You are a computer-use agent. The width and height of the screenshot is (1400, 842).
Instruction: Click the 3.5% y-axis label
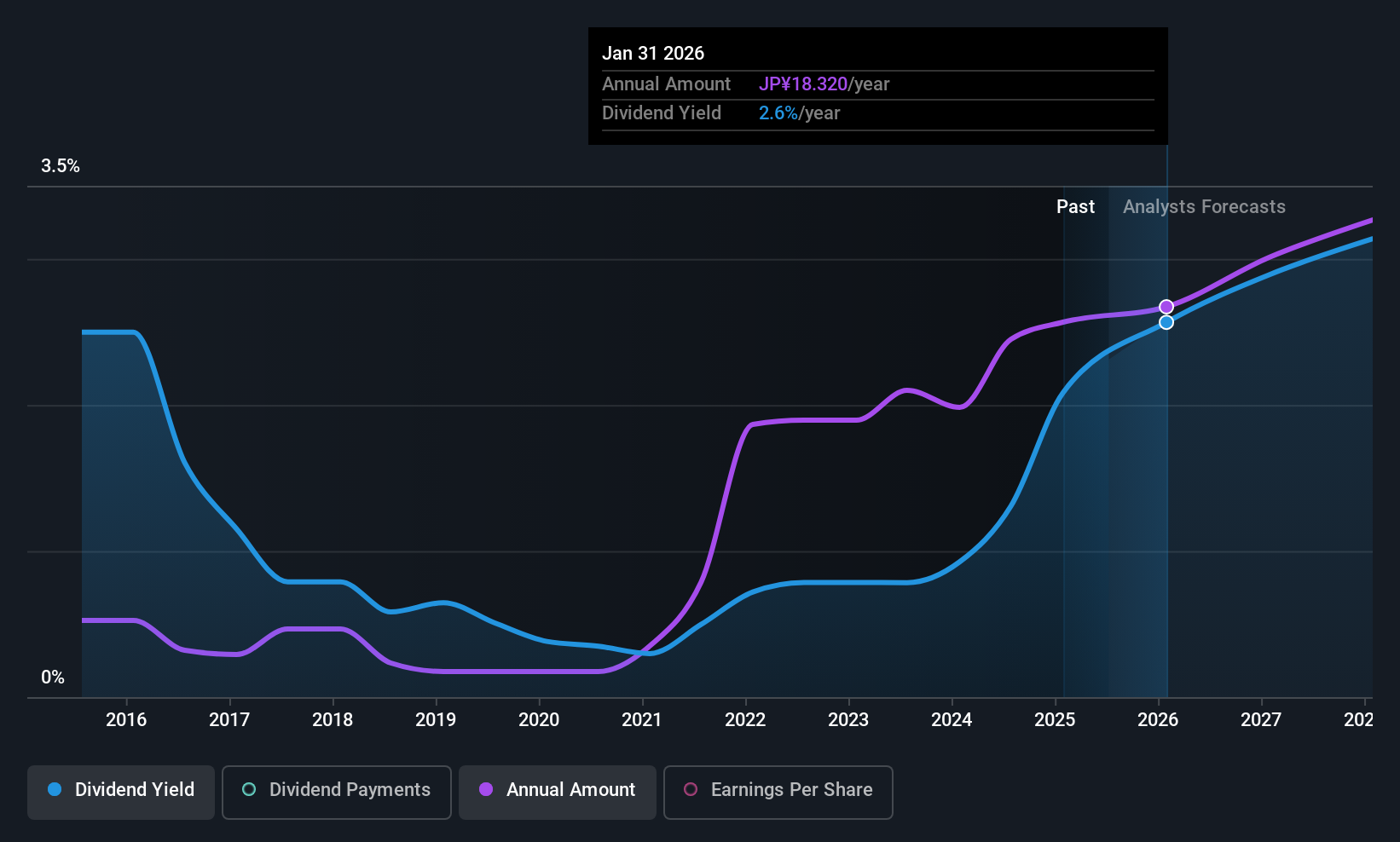pyautogui.click(x=61, y=166)
